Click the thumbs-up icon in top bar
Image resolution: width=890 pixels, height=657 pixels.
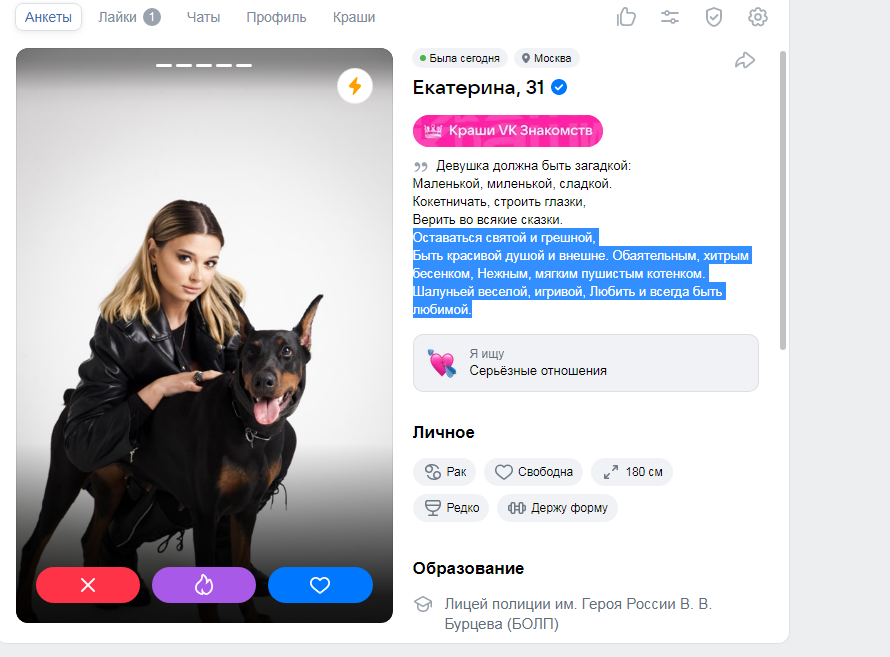pos(626,17)
